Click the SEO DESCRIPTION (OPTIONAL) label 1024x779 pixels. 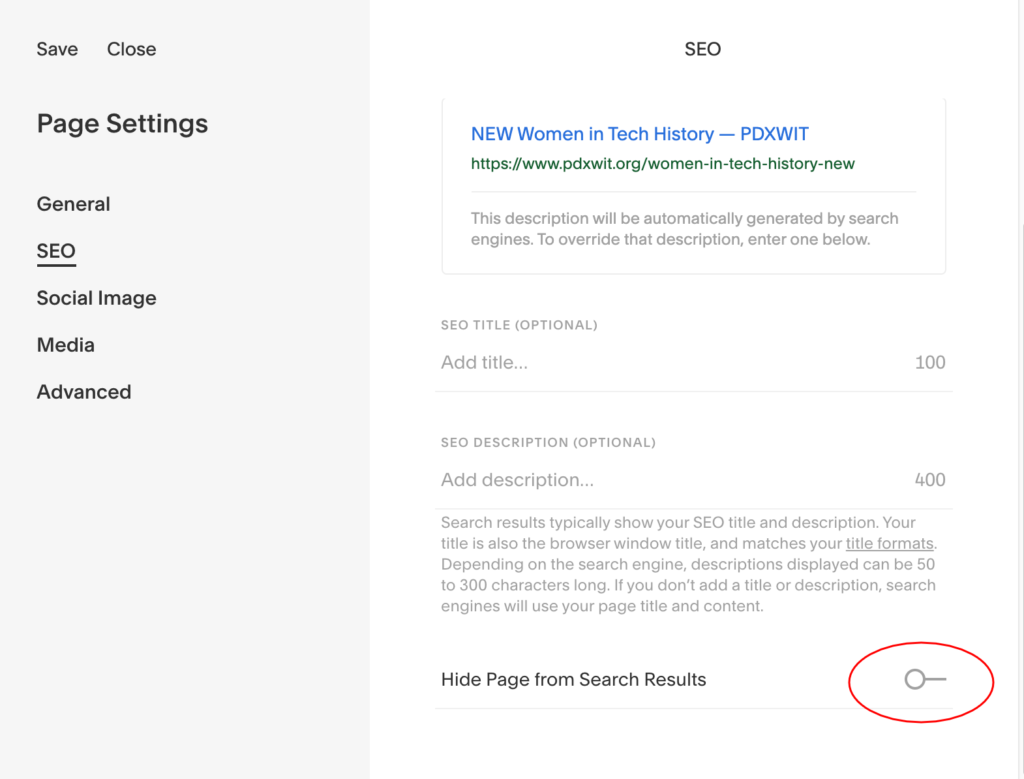click(548, 443)
